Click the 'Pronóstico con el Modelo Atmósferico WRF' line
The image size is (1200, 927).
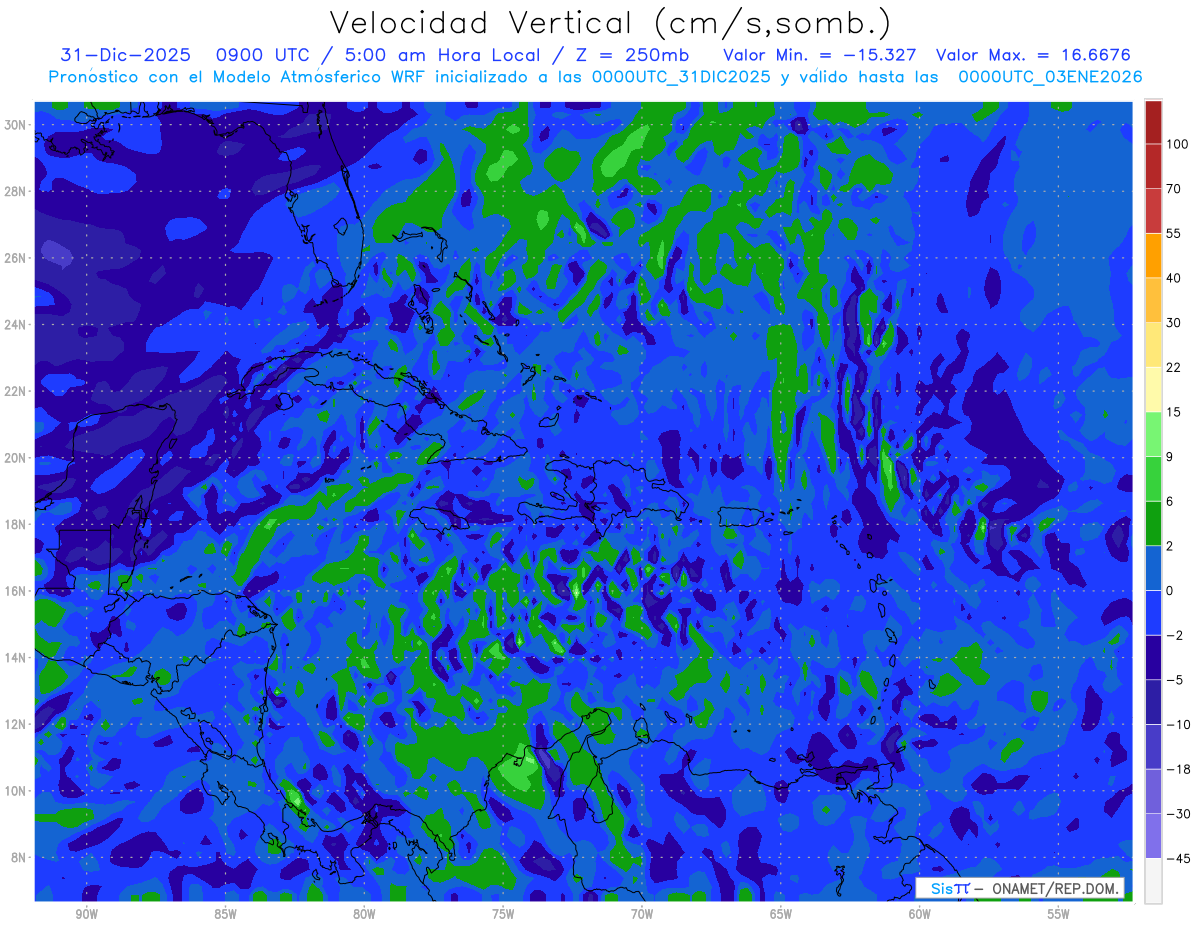click(595, 77)
